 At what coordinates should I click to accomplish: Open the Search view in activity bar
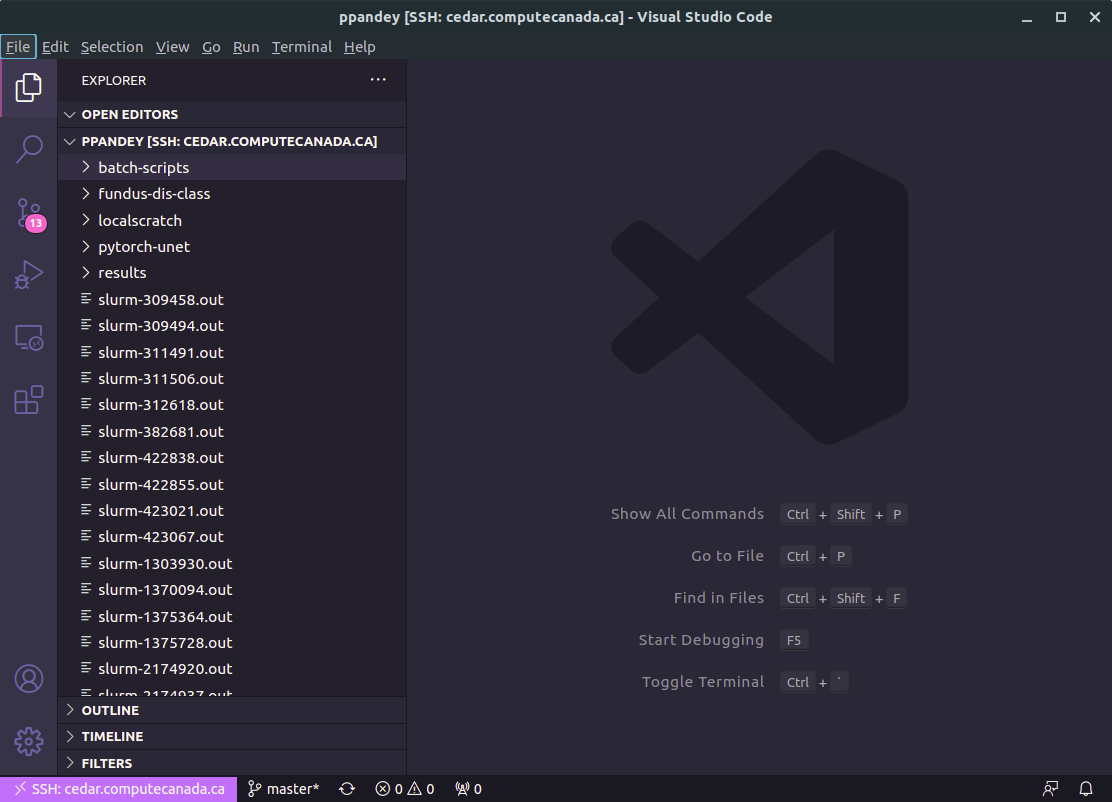click(29, 149)
